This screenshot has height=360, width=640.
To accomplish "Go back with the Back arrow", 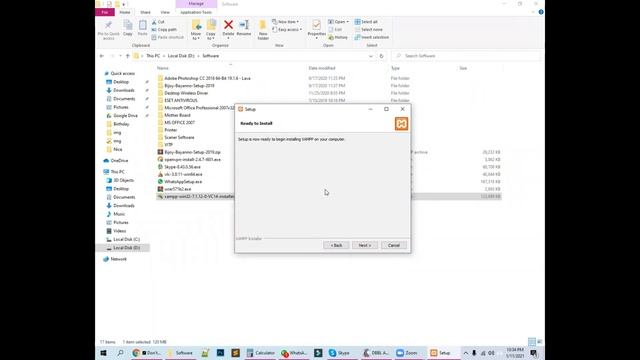I will pos(102,56).
